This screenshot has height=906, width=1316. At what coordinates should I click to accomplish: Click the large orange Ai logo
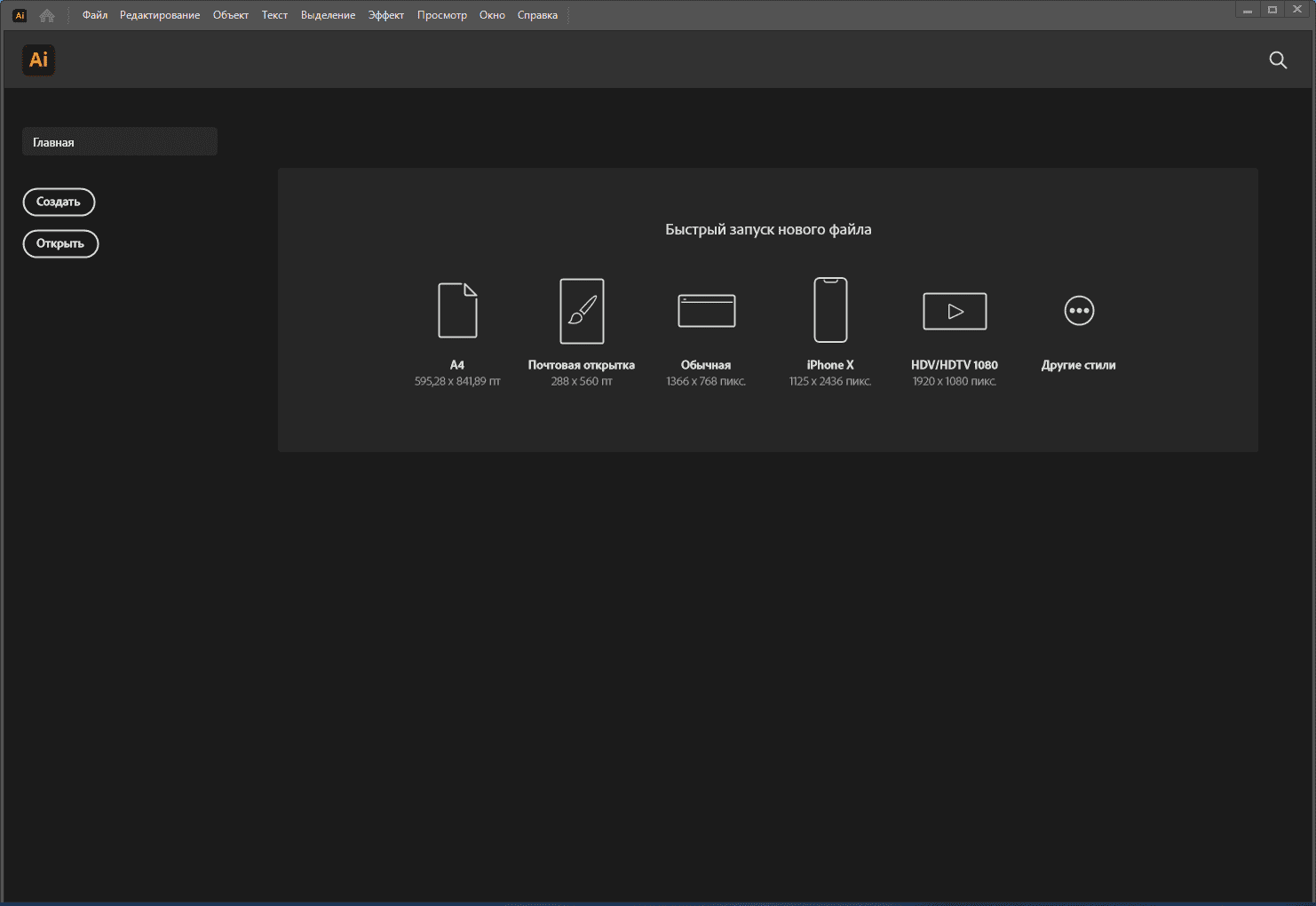point(38,60)
